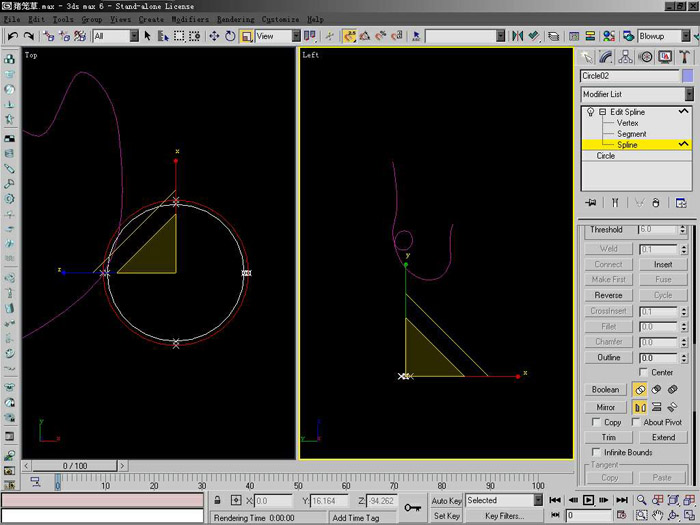
Task: Collapse the Edit Spline modifier tree
Action: point(602,112)
